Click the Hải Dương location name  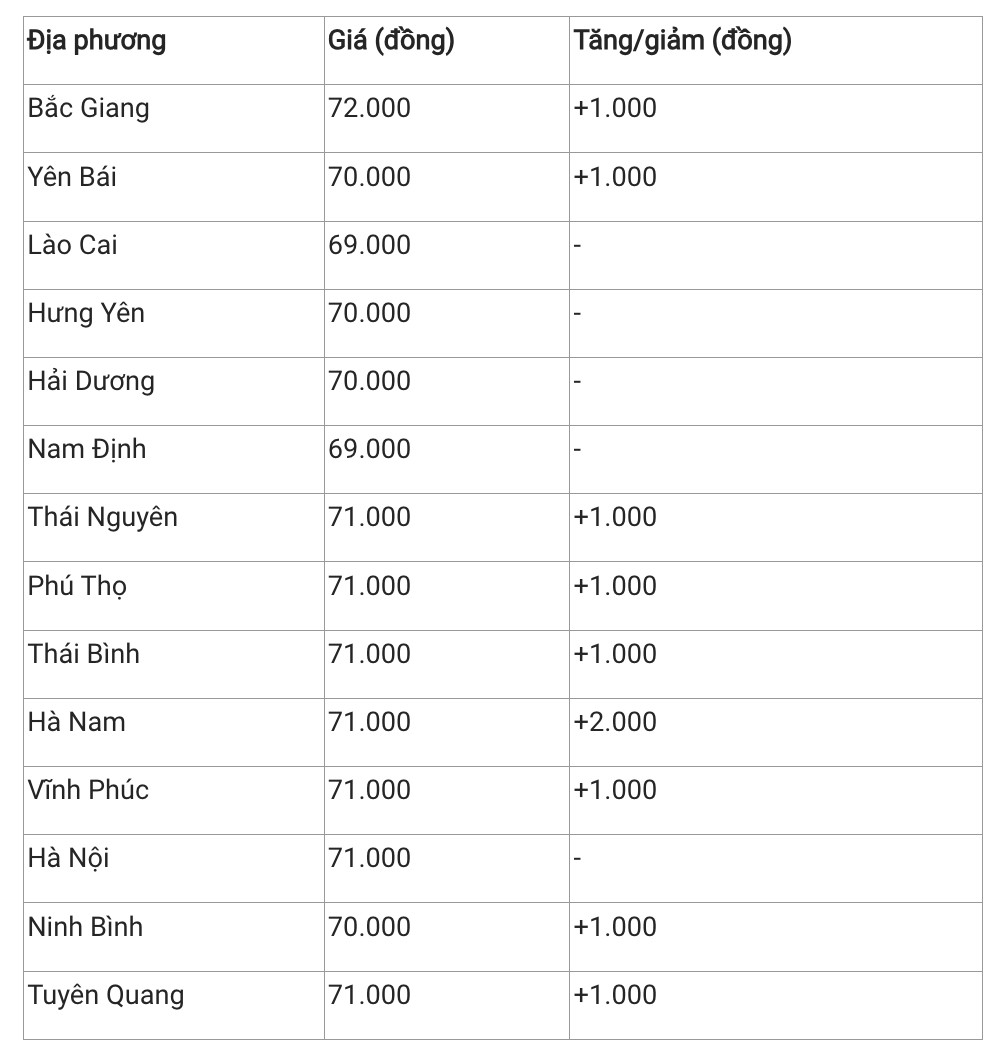tap(91, 381)
